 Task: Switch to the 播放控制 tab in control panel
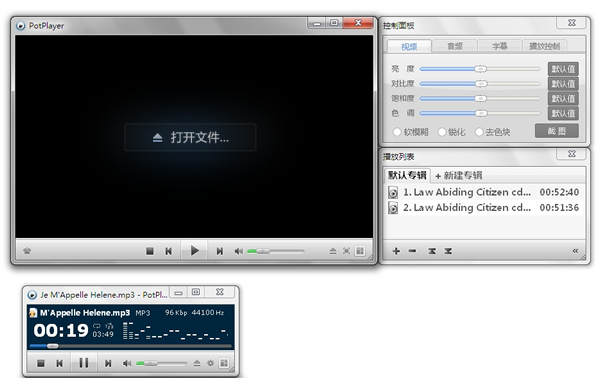pyautogui.click(x=544, y=46)
